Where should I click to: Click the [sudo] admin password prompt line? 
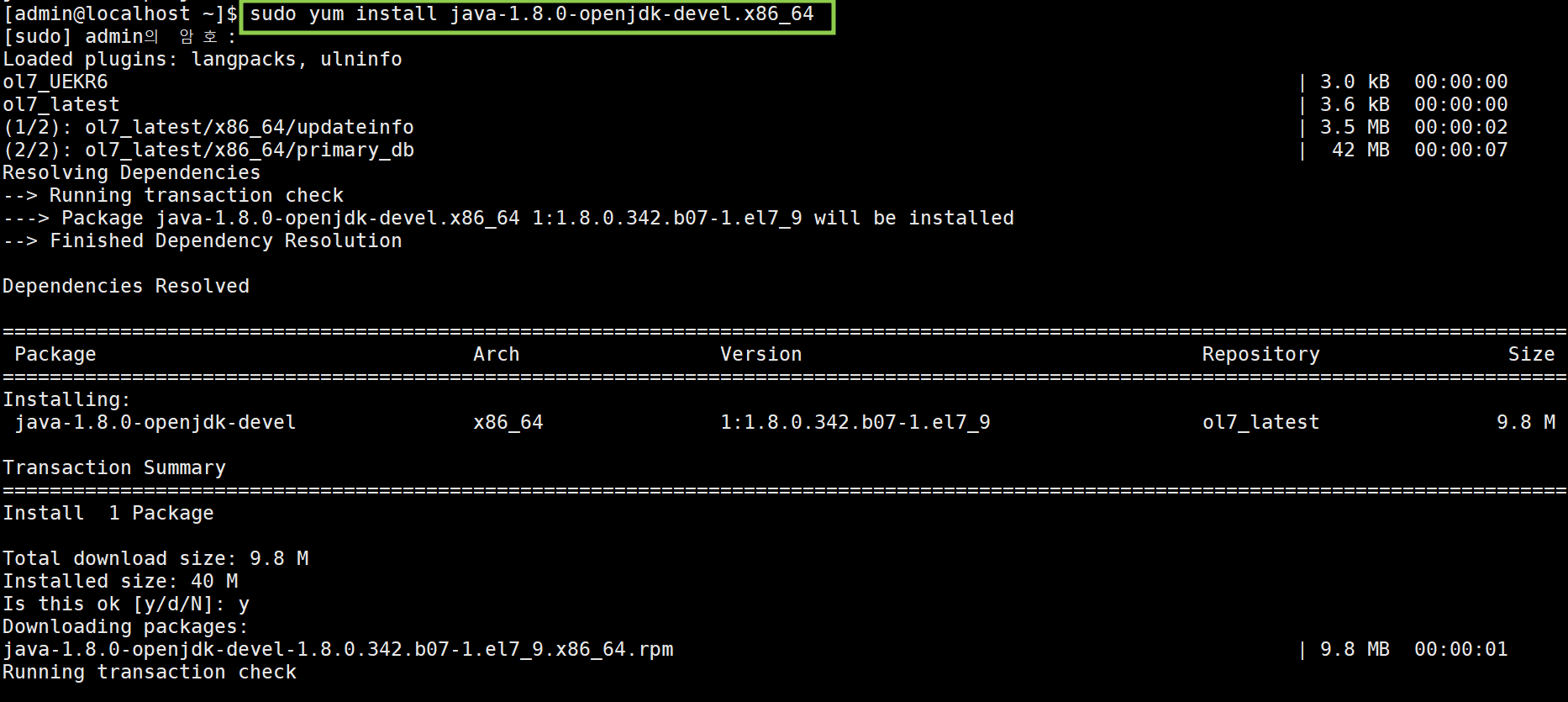pos(119,37)
